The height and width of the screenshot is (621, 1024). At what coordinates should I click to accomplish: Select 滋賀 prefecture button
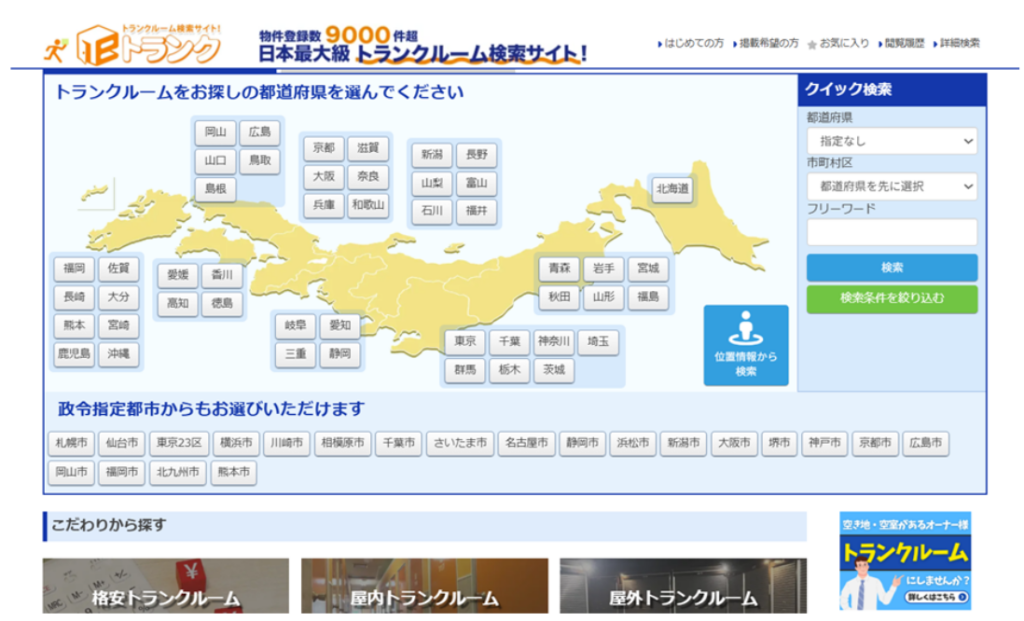click(368, 148)
